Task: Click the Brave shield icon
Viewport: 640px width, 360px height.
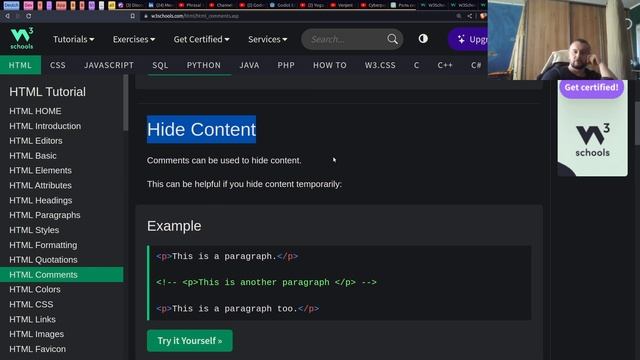Action: [x=483, y=16]
